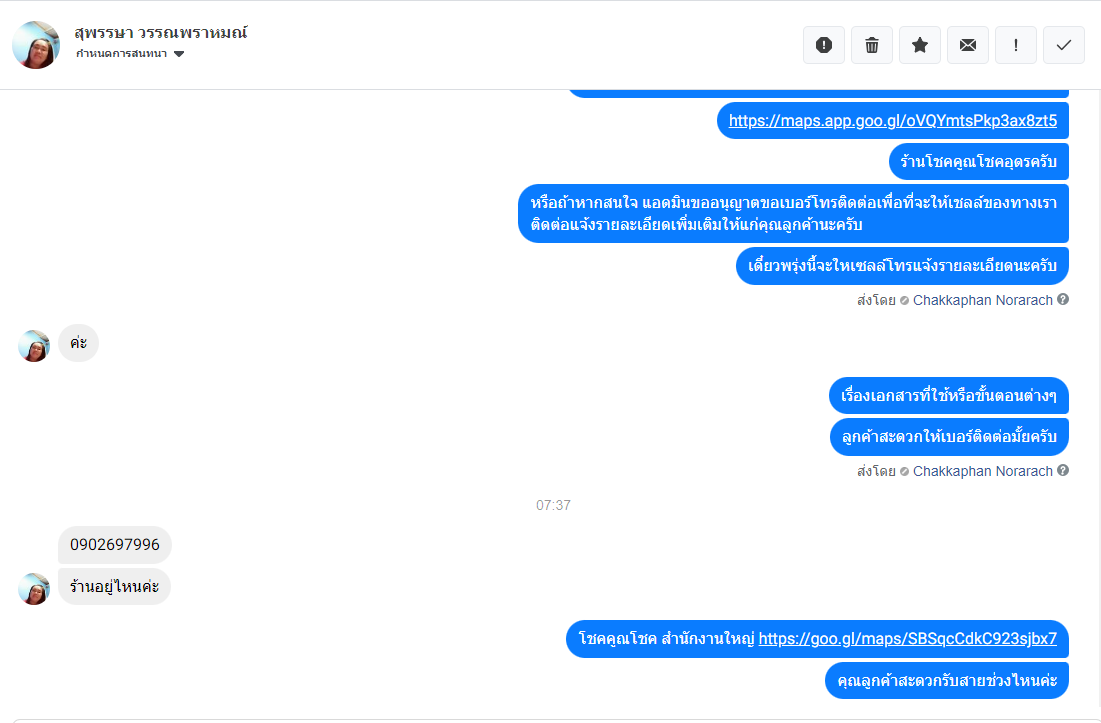Mark conversation unread with envelope icon
Image resolution: width=1101 pixels, height=723 pixels.
[x=968, y=45]
